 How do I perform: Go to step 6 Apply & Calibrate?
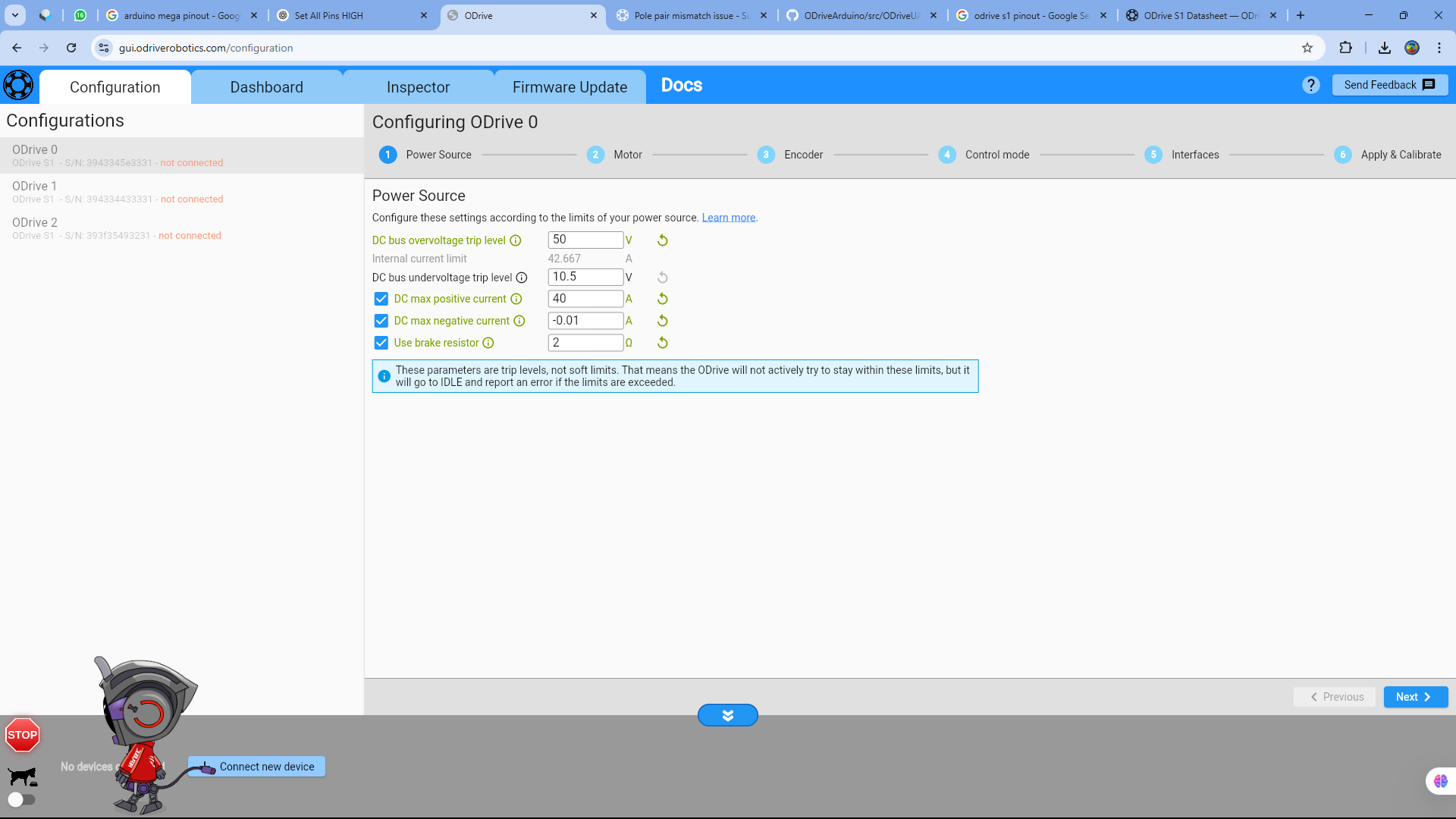point(1388,155)
